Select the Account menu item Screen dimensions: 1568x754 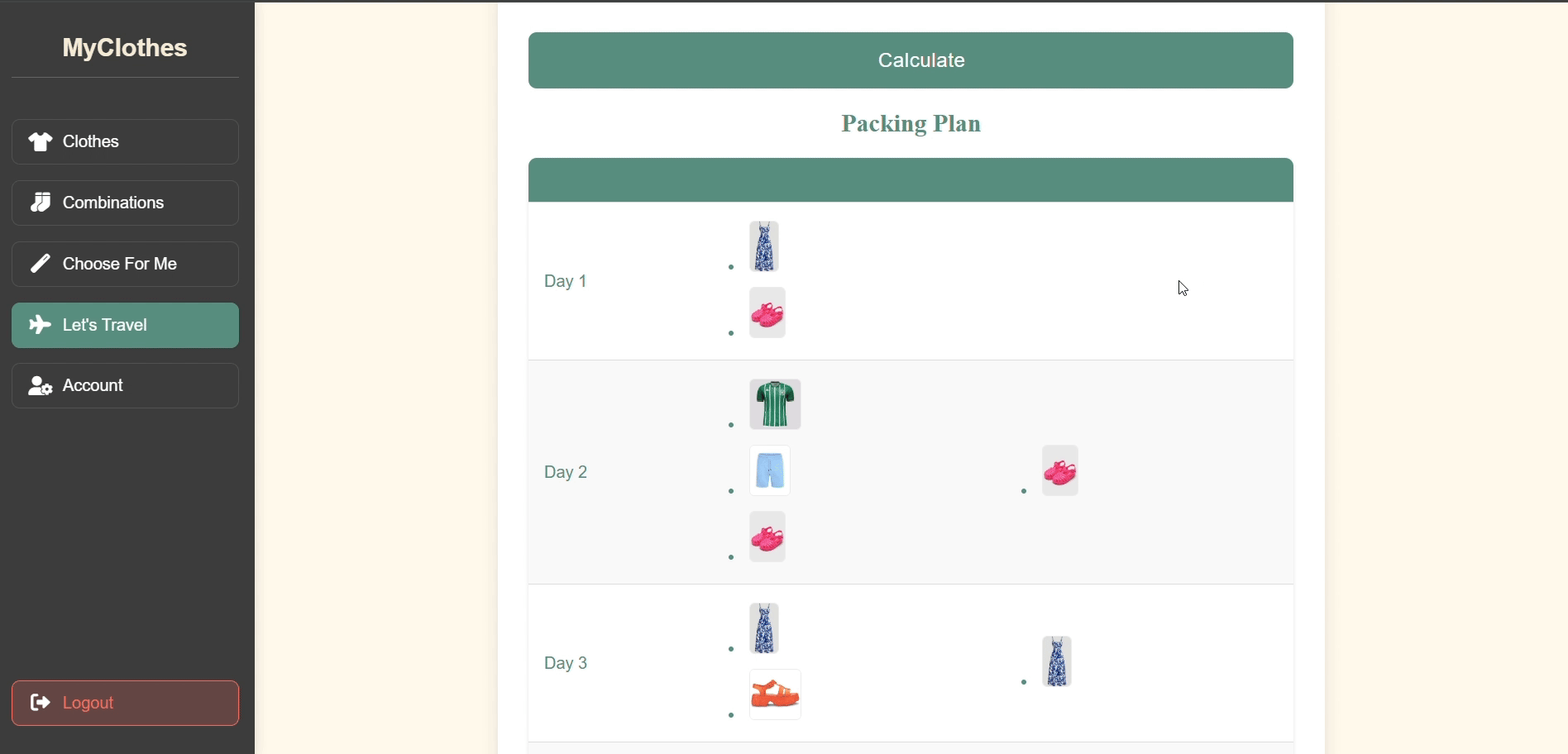tap(125, 386)
